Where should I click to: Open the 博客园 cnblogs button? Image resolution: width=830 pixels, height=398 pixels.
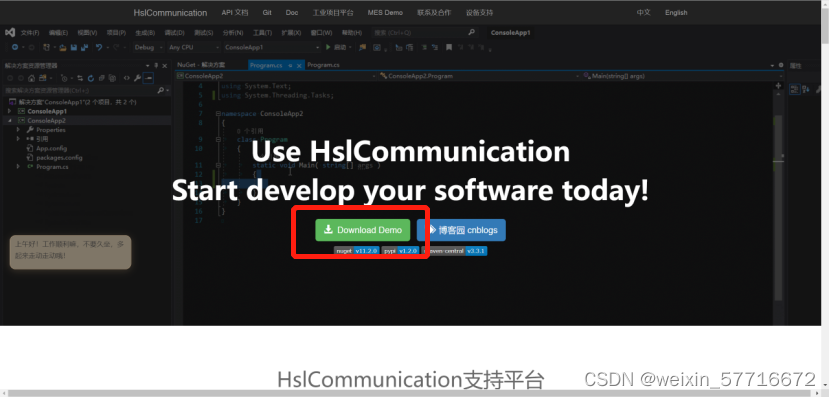tap(461, 230)
